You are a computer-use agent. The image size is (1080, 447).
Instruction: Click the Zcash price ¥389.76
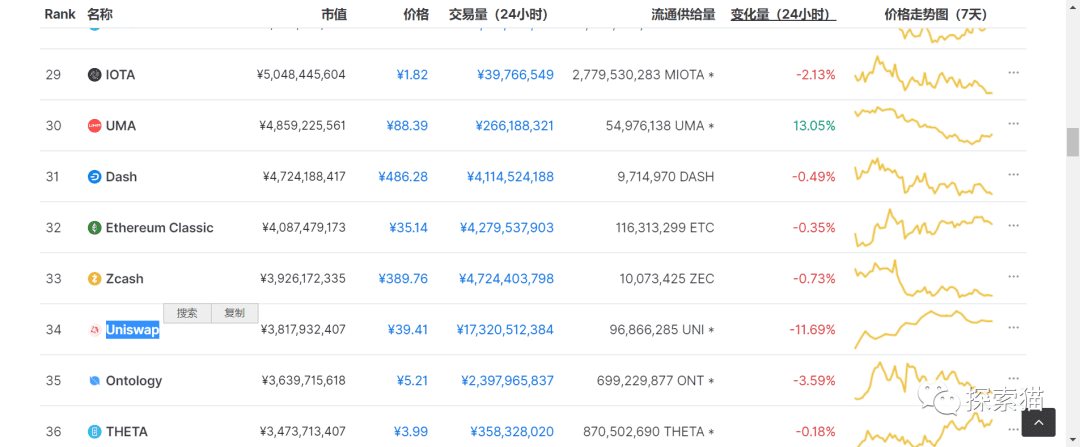[403, 279]
